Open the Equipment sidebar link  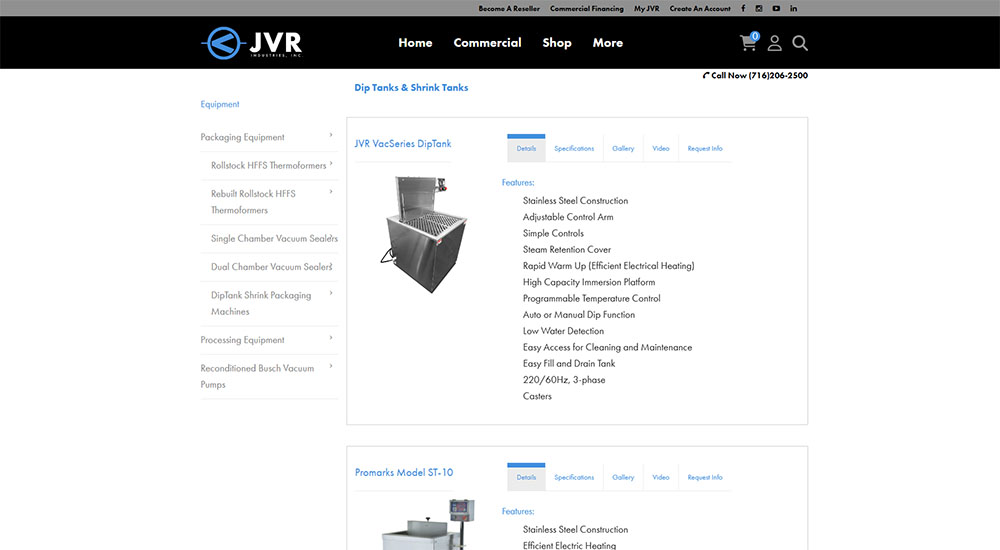[x=220, y=104]
